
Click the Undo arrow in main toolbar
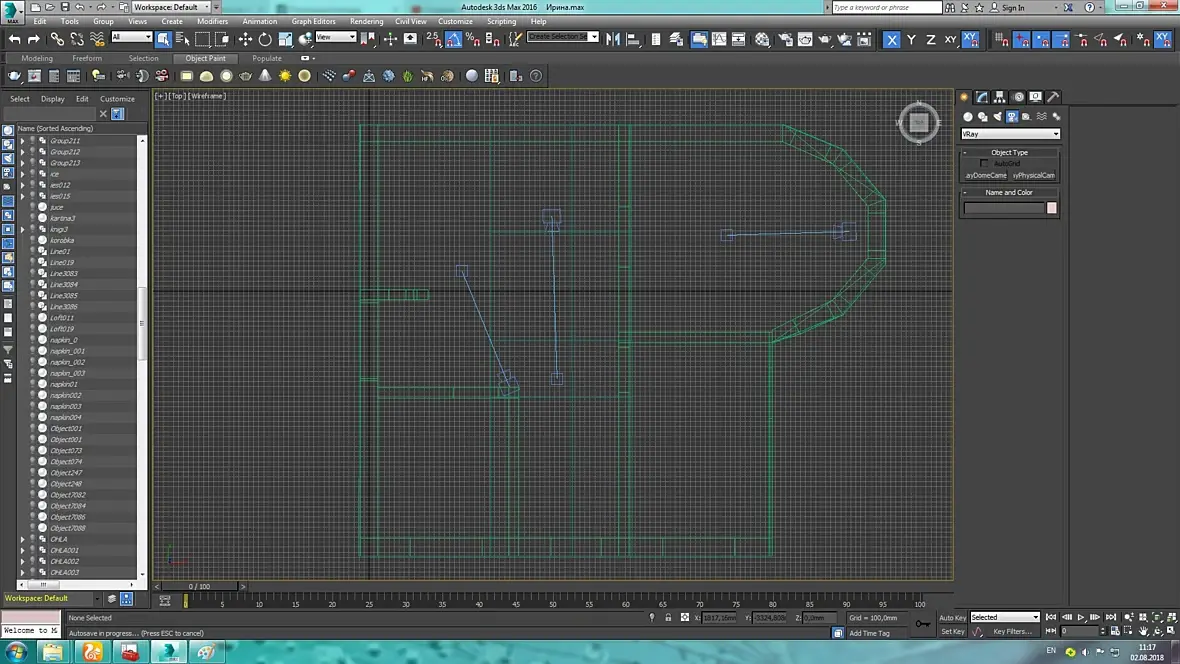click(14, 39)
